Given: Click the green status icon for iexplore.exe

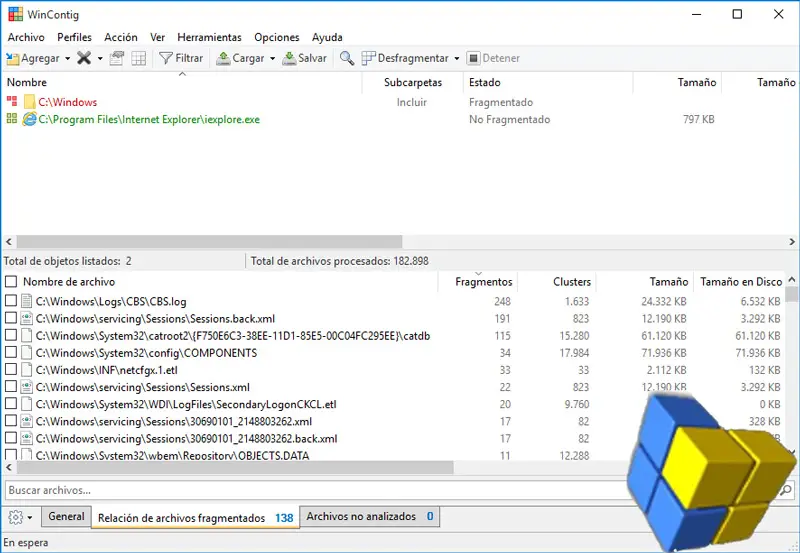Looking at the screenshot, I should pos(12,119).
